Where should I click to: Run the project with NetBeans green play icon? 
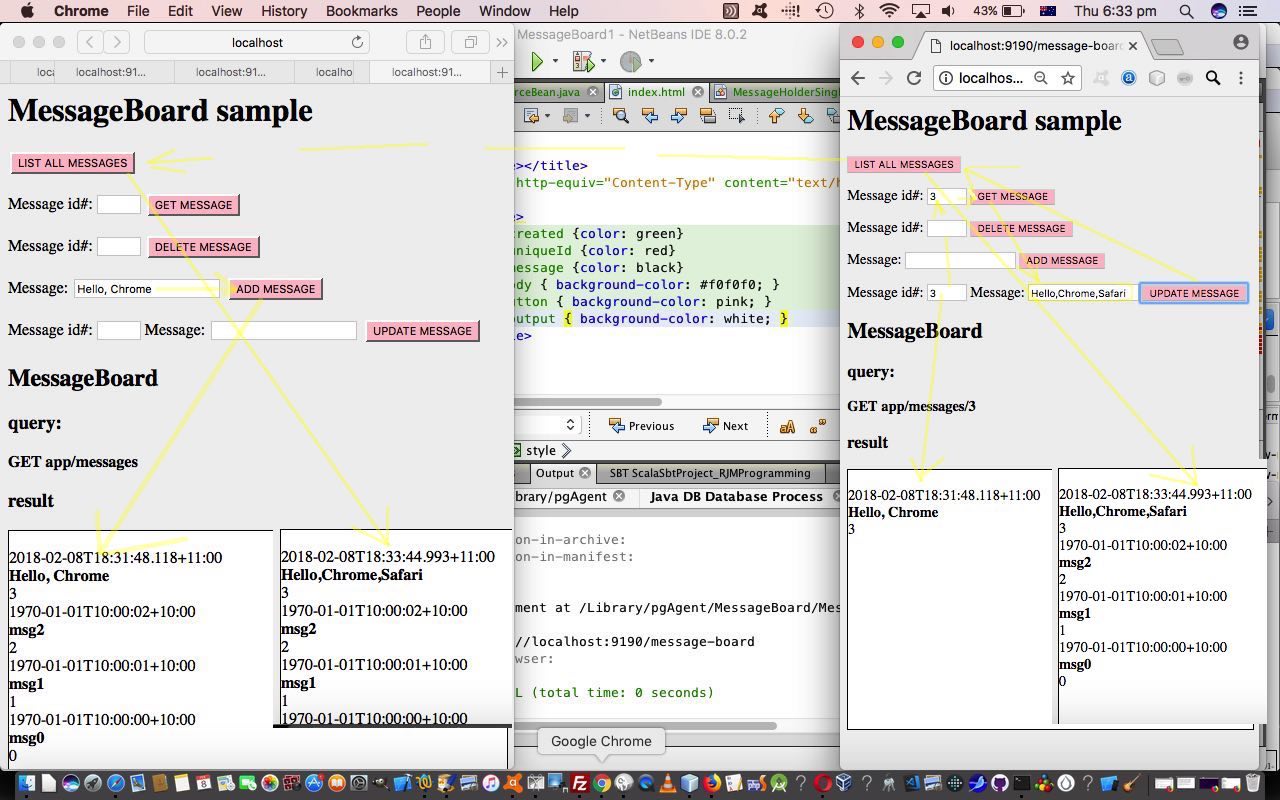[537, 62]
